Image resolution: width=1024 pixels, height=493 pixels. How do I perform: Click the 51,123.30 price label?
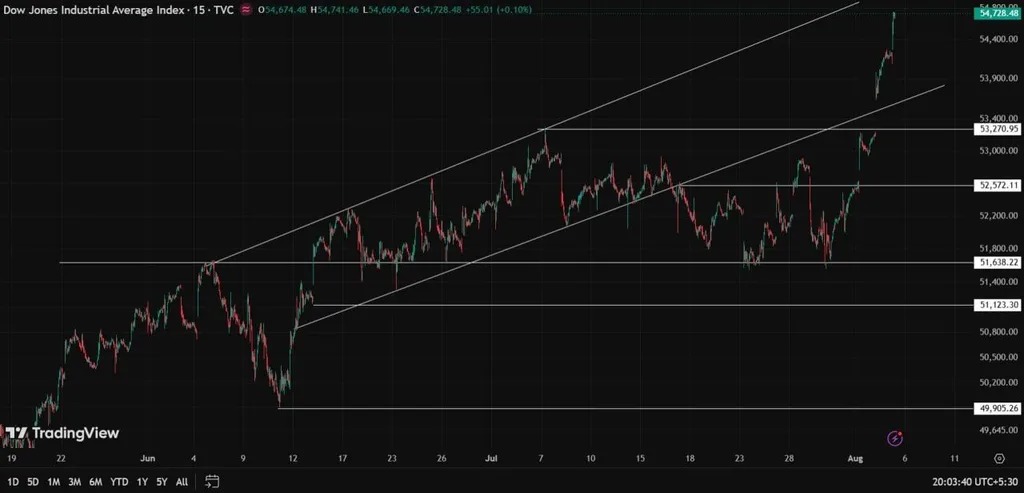coord(996,305)
